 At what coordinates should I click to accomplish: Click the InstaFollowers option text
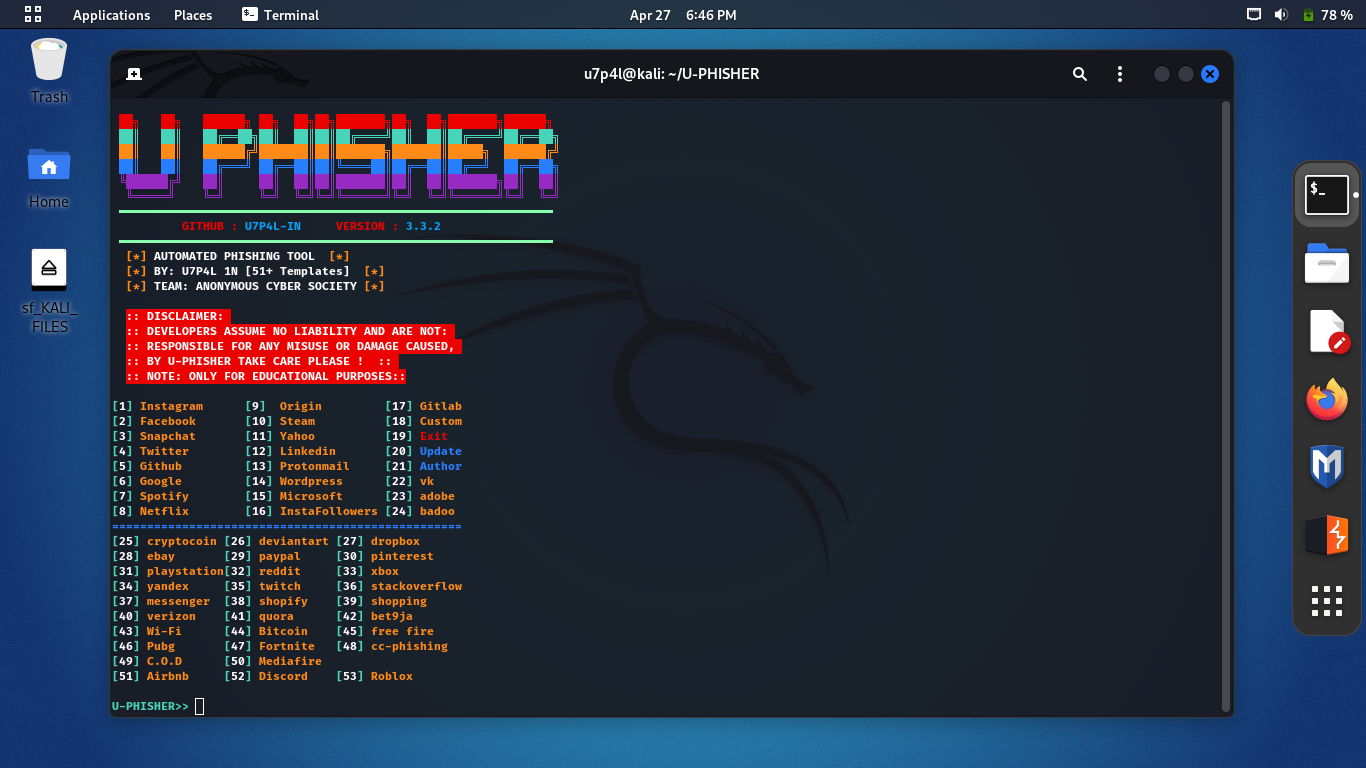tap(329, 511)
